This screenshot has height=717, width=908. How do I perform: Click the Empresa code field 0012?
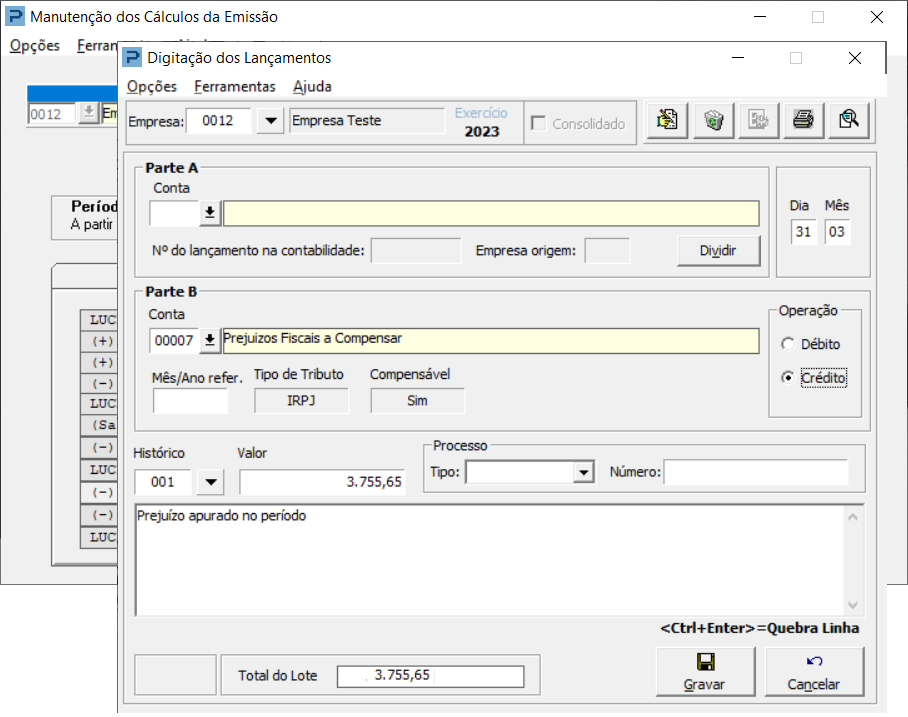219,121
